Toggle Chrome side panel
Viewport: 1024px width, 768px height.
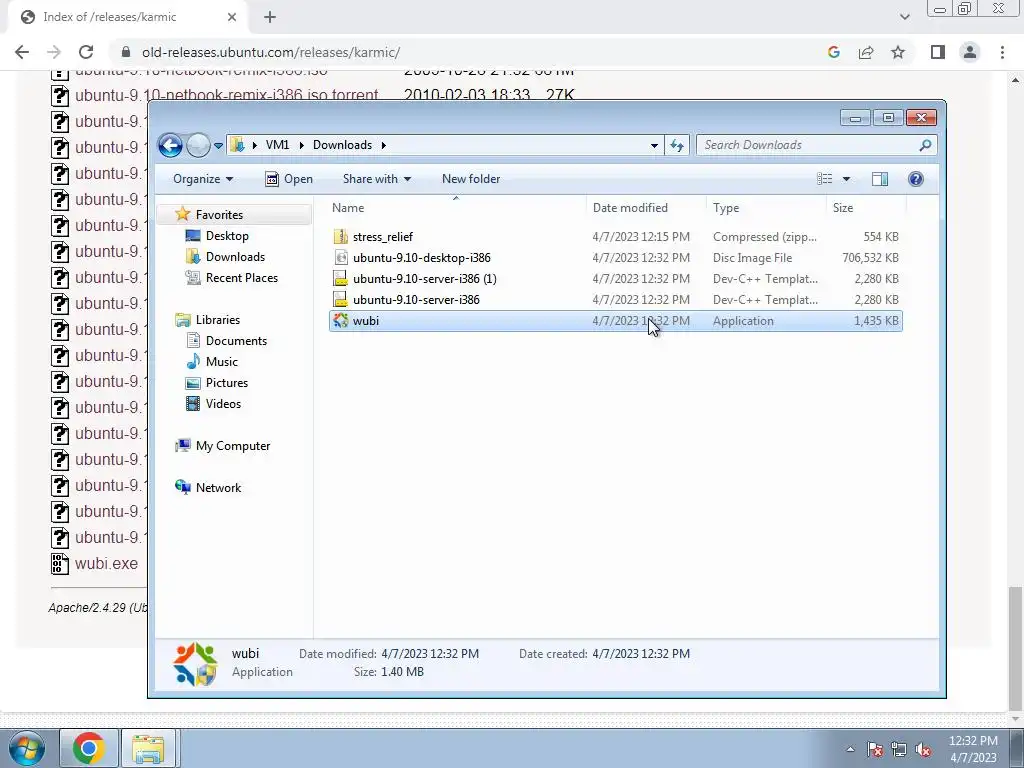(938, 52)
